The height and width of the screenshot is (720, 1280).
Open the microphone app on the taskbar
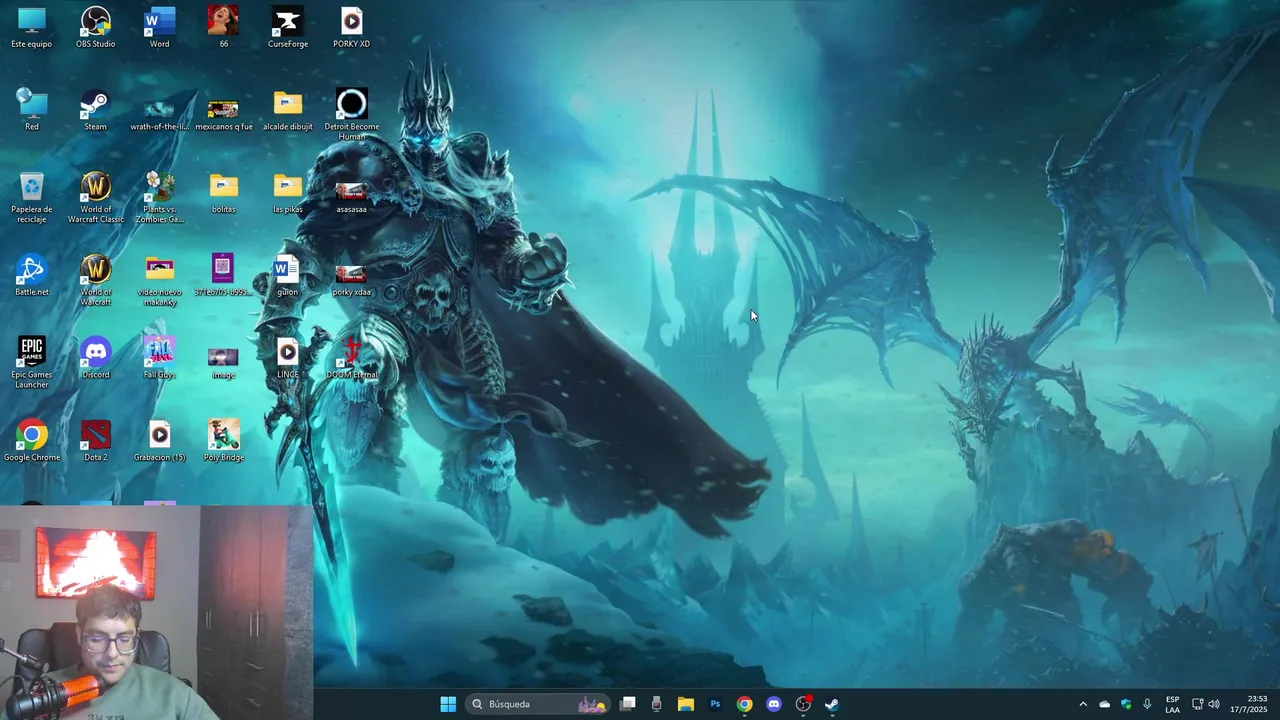[656, 704]
